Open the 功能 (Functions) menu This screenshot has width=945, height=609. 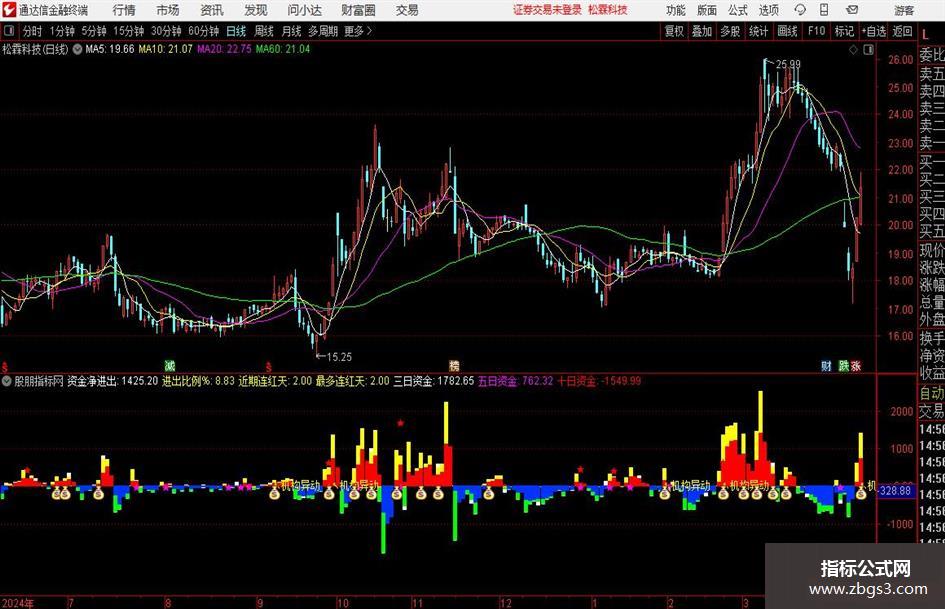(676, 10)
